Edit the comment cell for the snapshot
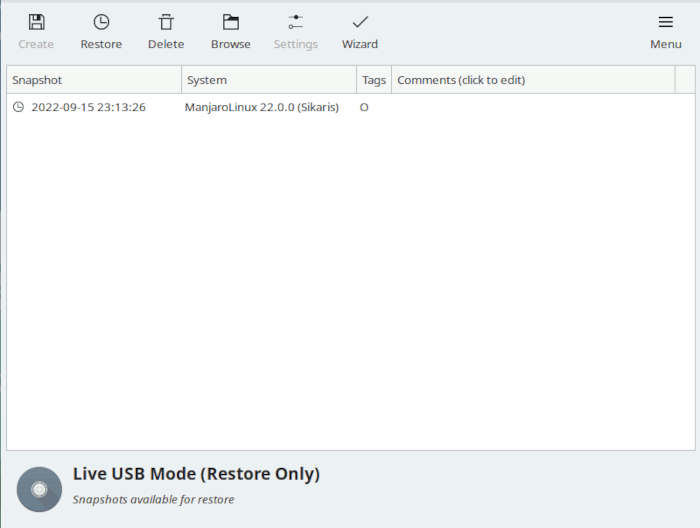 [x=533, y=107]
